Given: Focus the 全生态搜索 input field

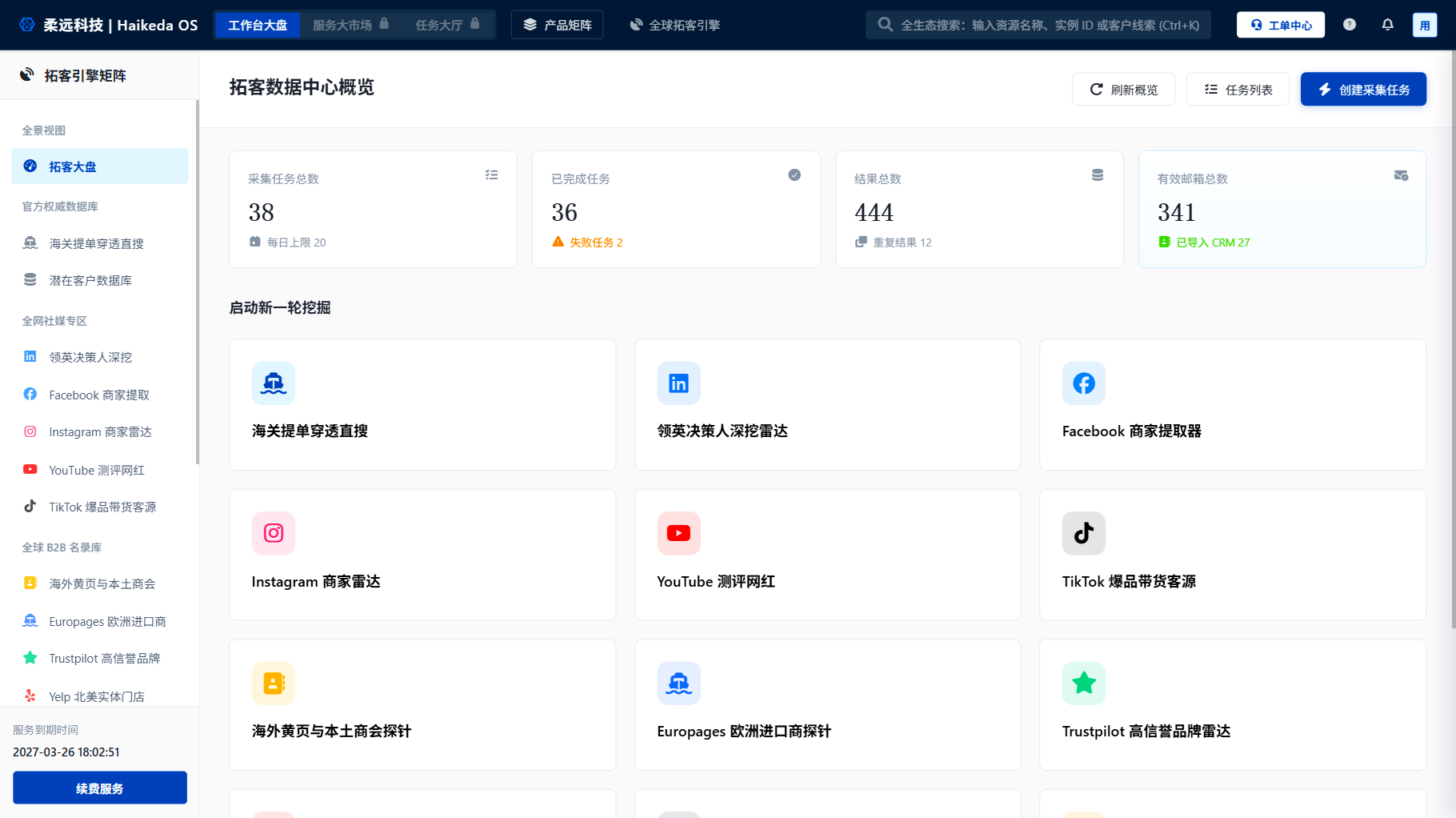Looking at the screenshot, I should tap(1038, 25).
